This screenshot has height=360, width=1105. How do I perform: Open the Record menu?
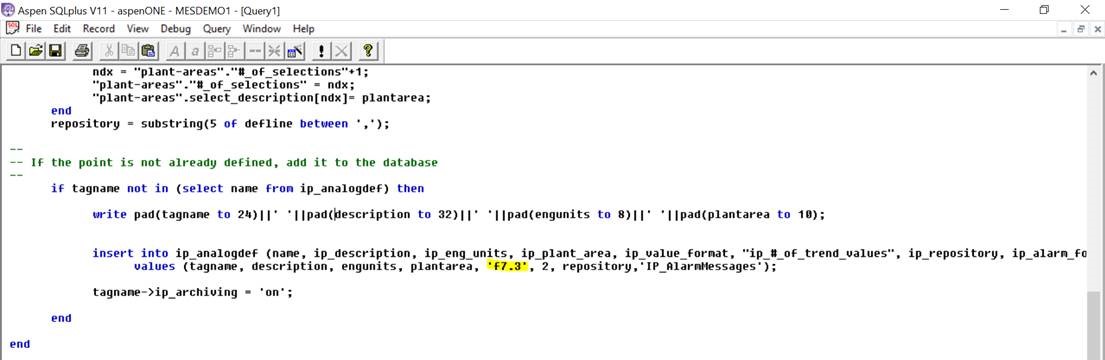click(99, 29)
